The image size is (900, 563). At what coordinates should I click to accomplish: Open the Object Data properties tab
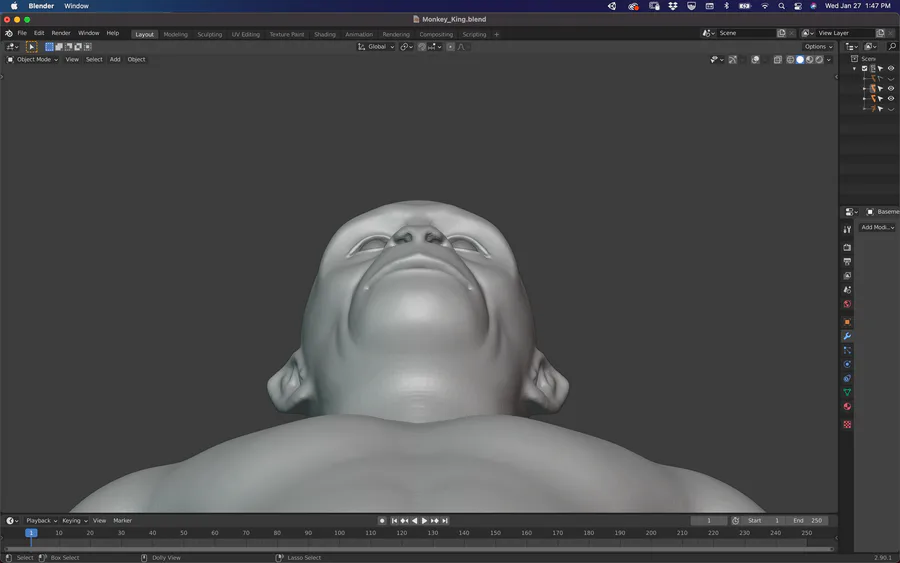pyautogui.click(x=847, y=392)
